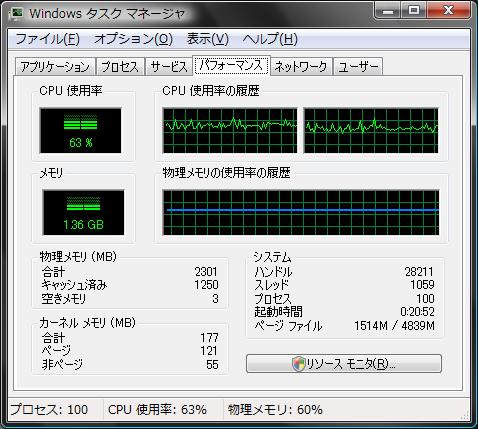Open リソース モニタ(R)... button
478x429 pixels.
pyautogui.click(x=344, y=364)
